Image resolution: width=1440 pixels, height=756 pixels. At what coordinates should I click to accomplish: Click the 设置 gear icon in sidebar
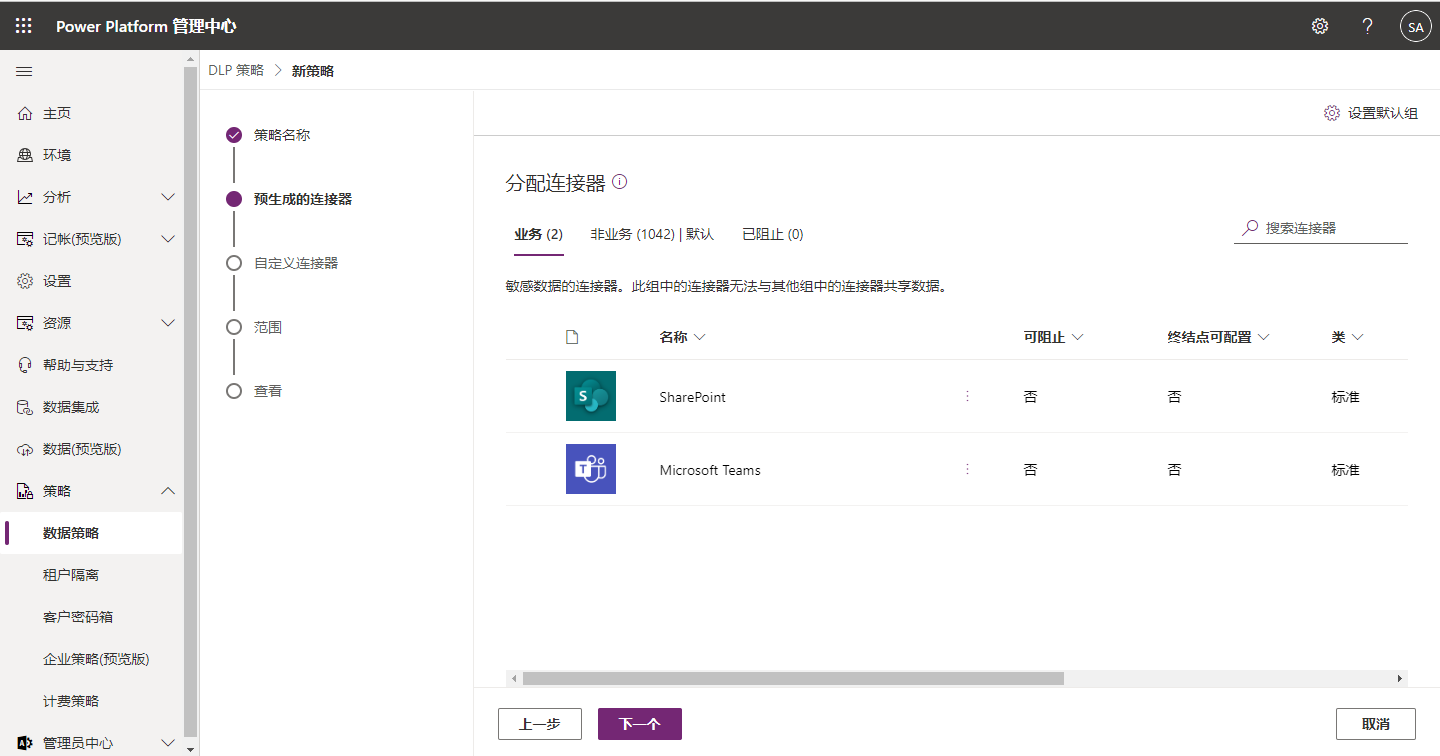26,281
